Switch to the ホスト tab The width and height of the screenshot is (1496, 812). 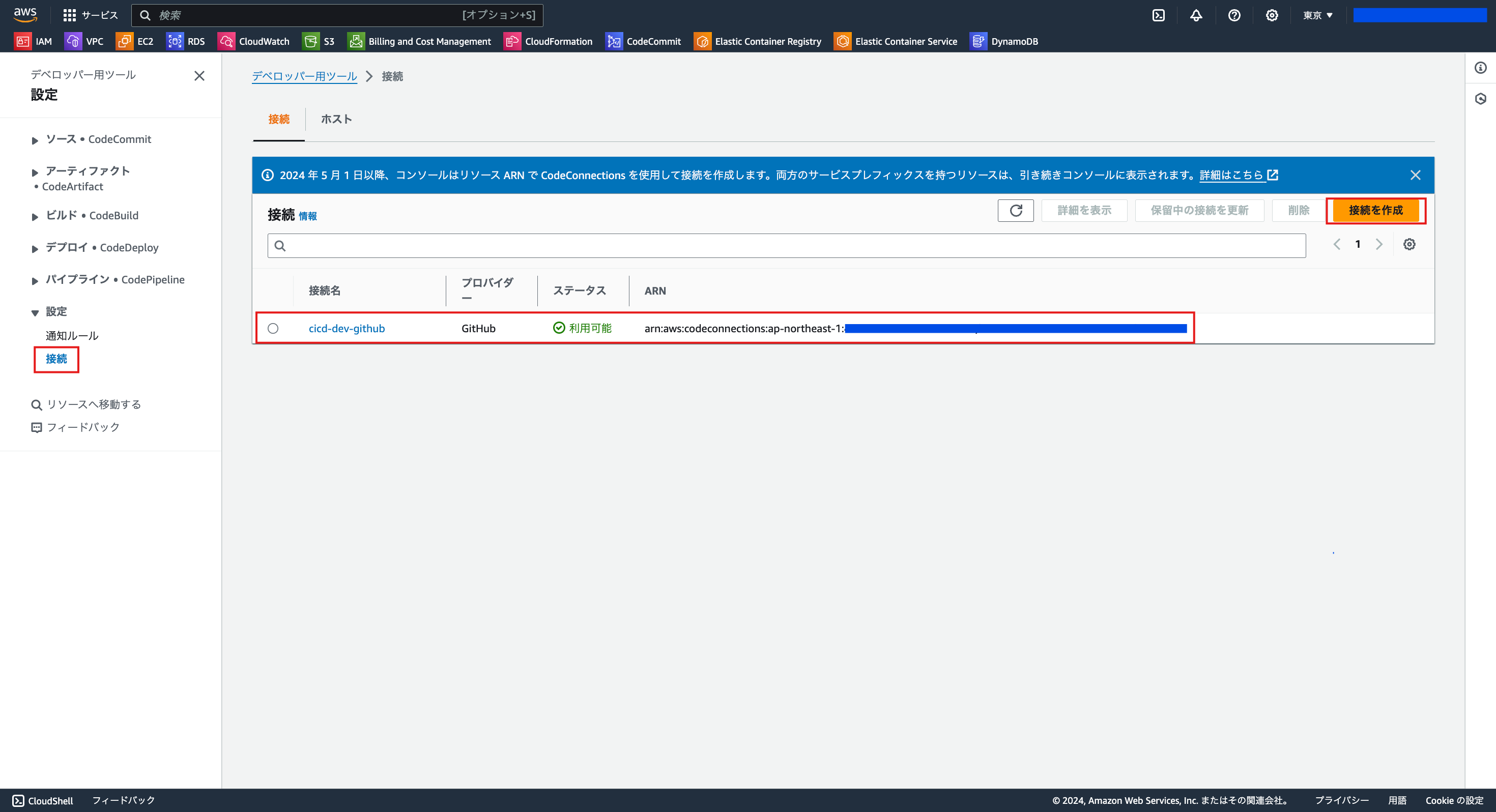336,119
